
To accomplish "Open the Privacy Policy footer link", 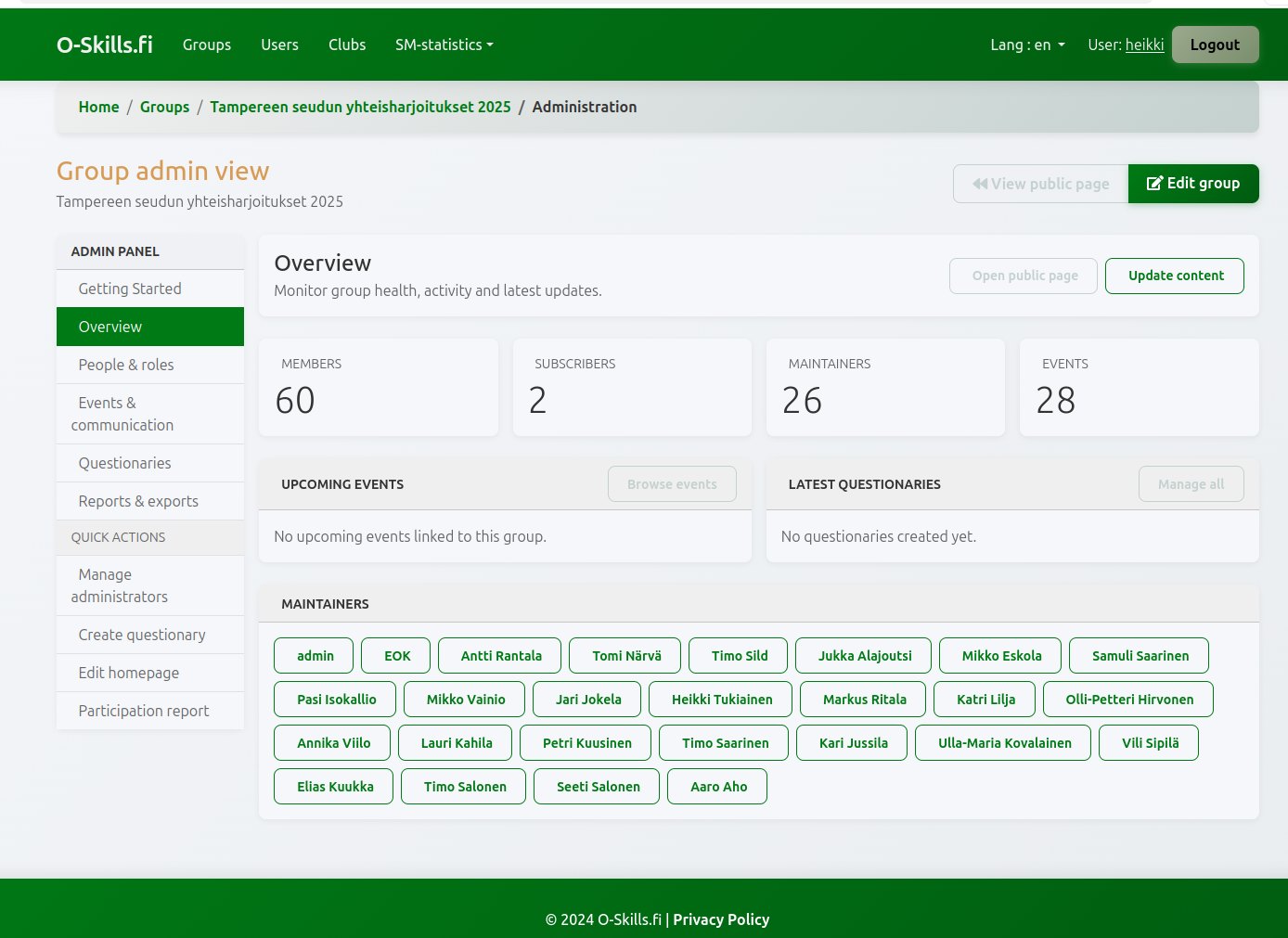I will coord(721,919).
